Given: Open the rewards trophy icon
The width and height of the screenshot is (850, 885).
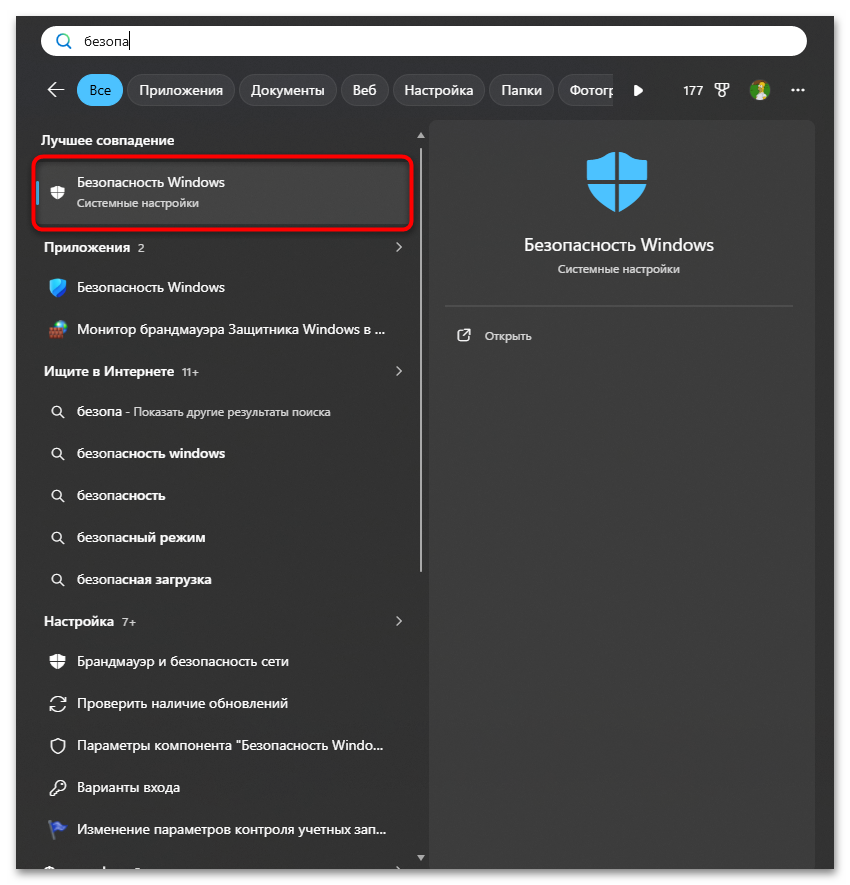Looking at the screenshot, I should pyautogui.click(x=722, y=90).
